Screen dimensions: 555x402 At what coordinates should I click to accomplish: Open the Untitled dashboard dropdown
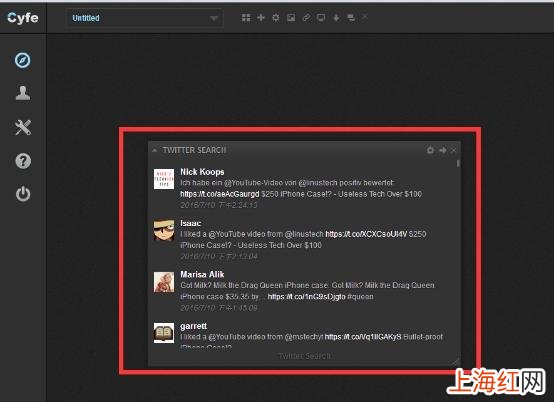[145, 18]
